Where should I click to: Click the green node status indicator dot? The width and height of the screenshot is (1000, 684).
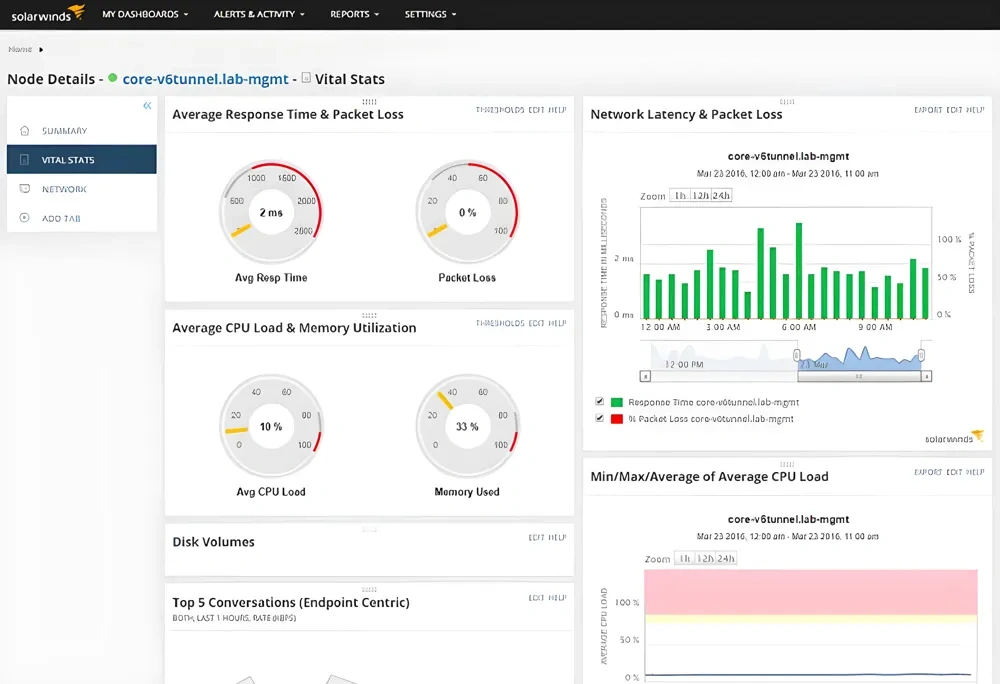pos(113,78)
